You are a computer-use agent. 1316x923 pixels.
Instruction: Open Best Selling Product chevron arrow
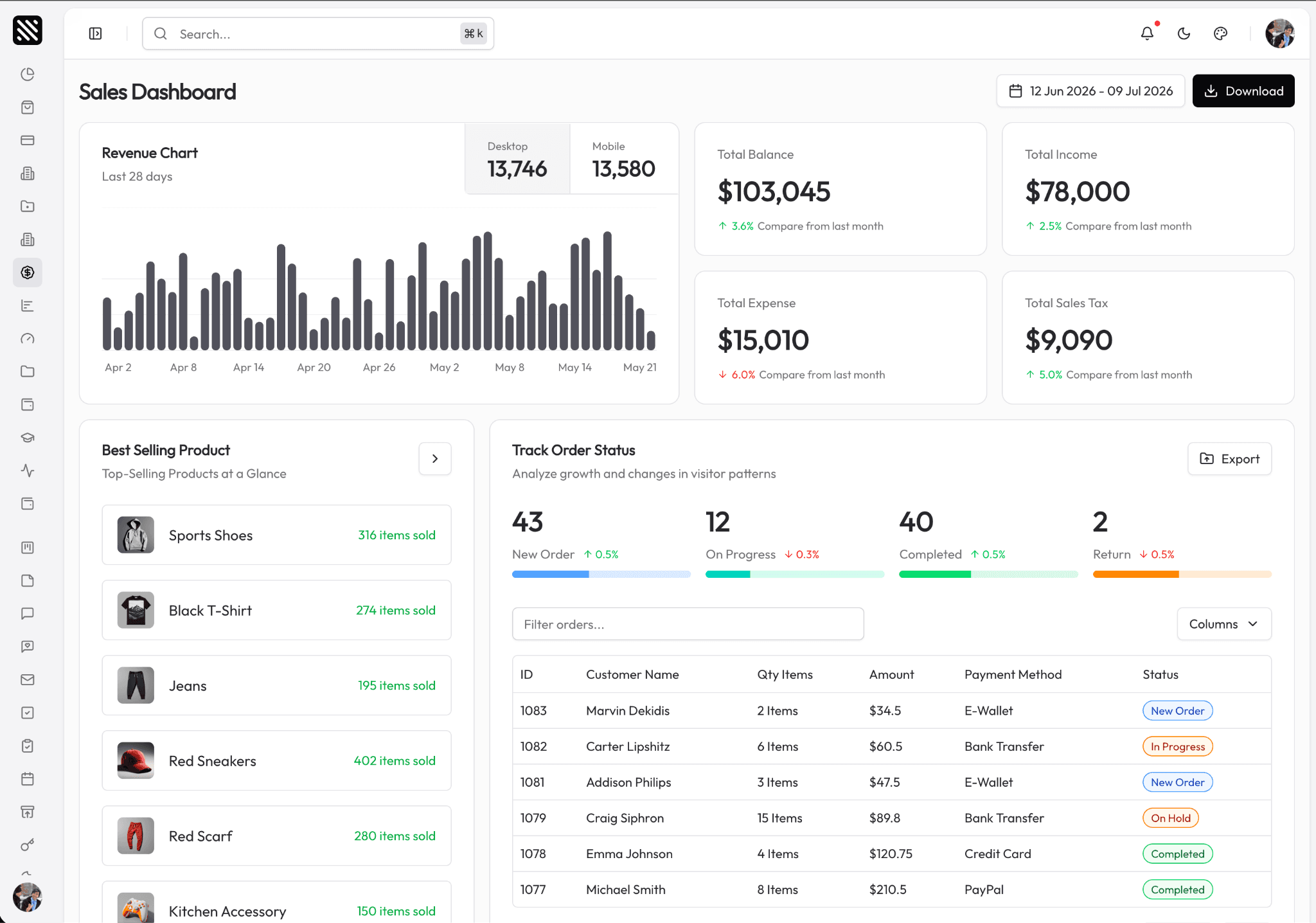click(435, 459)
